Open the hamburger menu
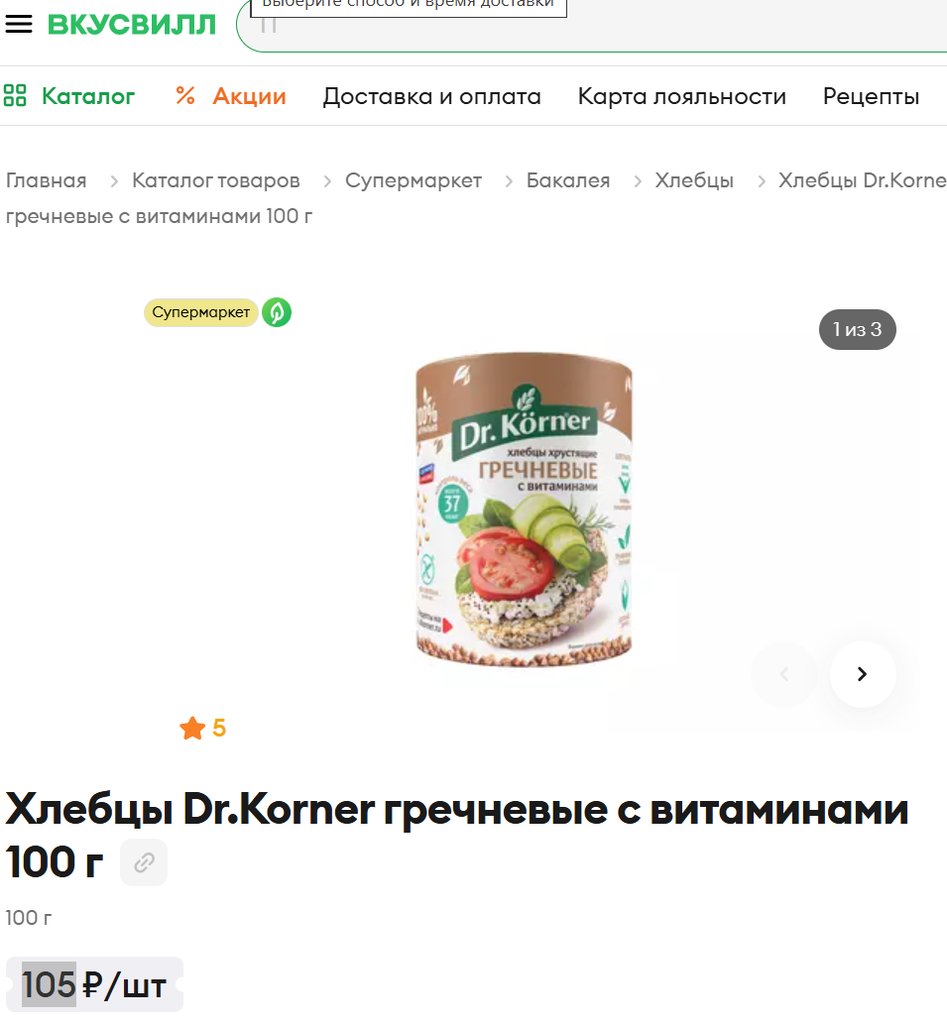The image size is (947, 1024). (x=19, y=24)
